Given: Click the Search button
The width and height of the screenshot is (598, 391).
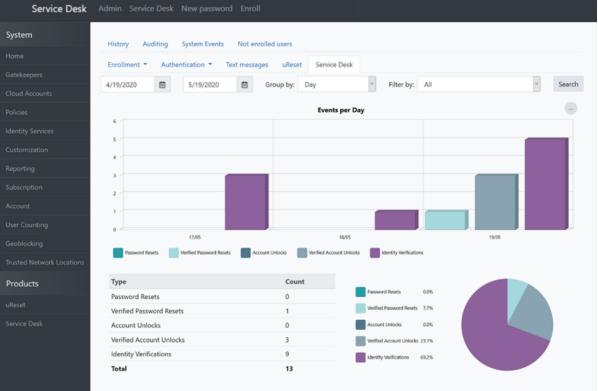Looking at the screenshot, I should coord(568,84).
